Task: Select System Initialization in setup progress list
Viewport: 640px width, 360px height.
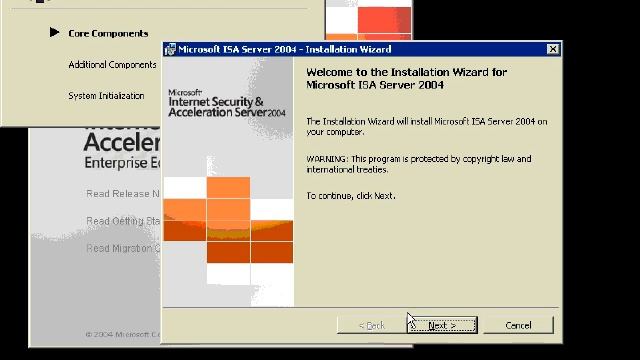Action: click(x=106, y=96)
